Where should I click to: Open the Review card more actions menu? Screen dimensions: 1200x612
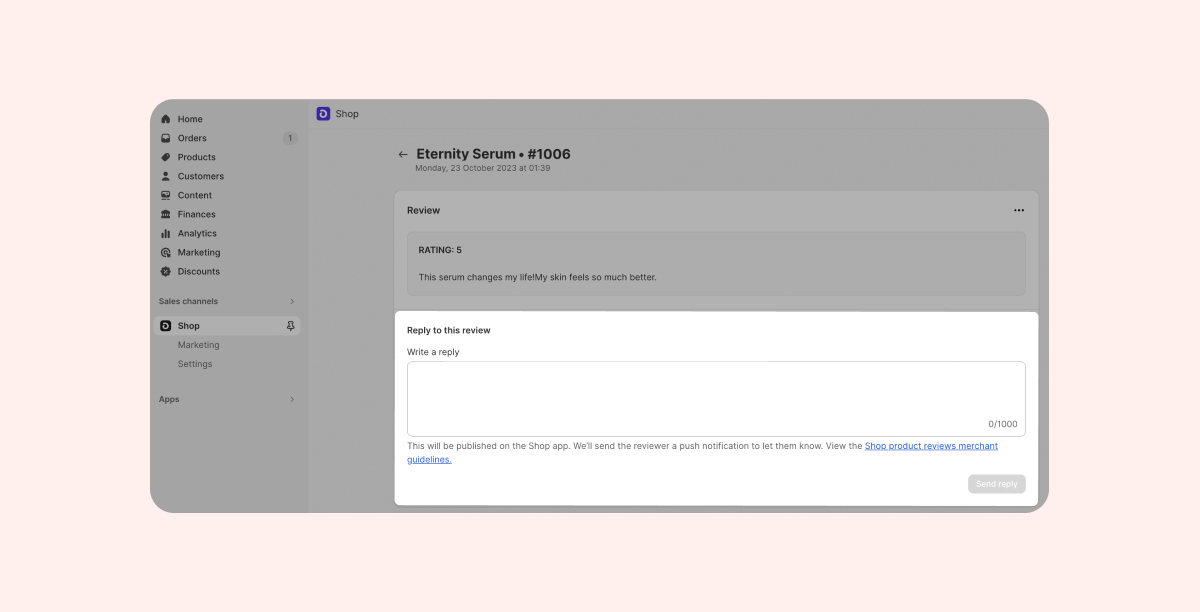point(1018,210)
